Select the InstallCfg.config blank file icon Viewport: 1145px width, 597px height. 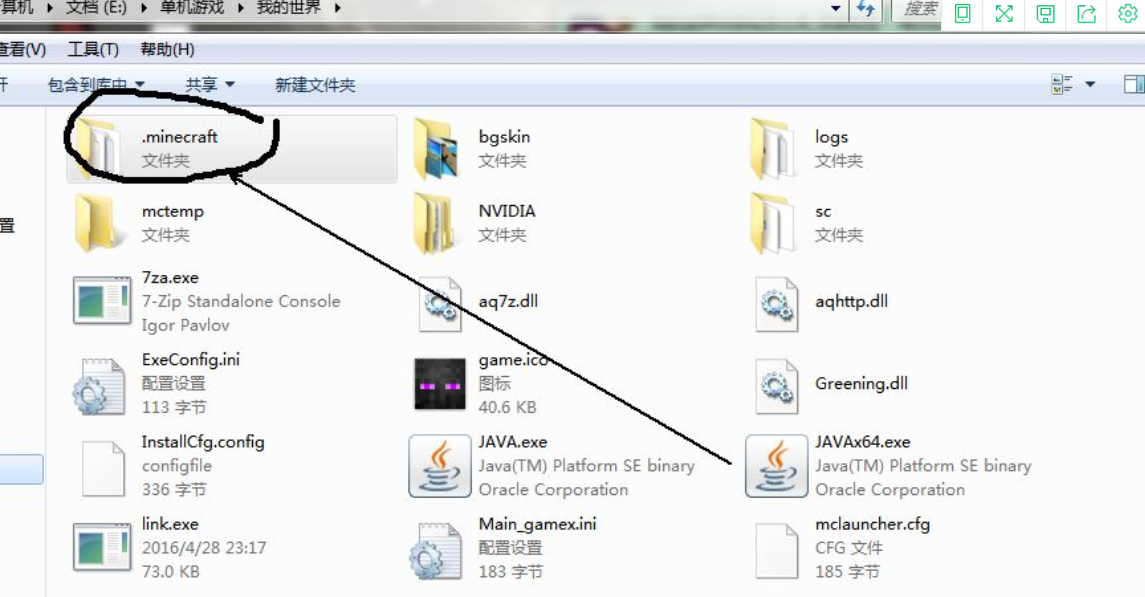pyautogui.click(x=103, y=469)
